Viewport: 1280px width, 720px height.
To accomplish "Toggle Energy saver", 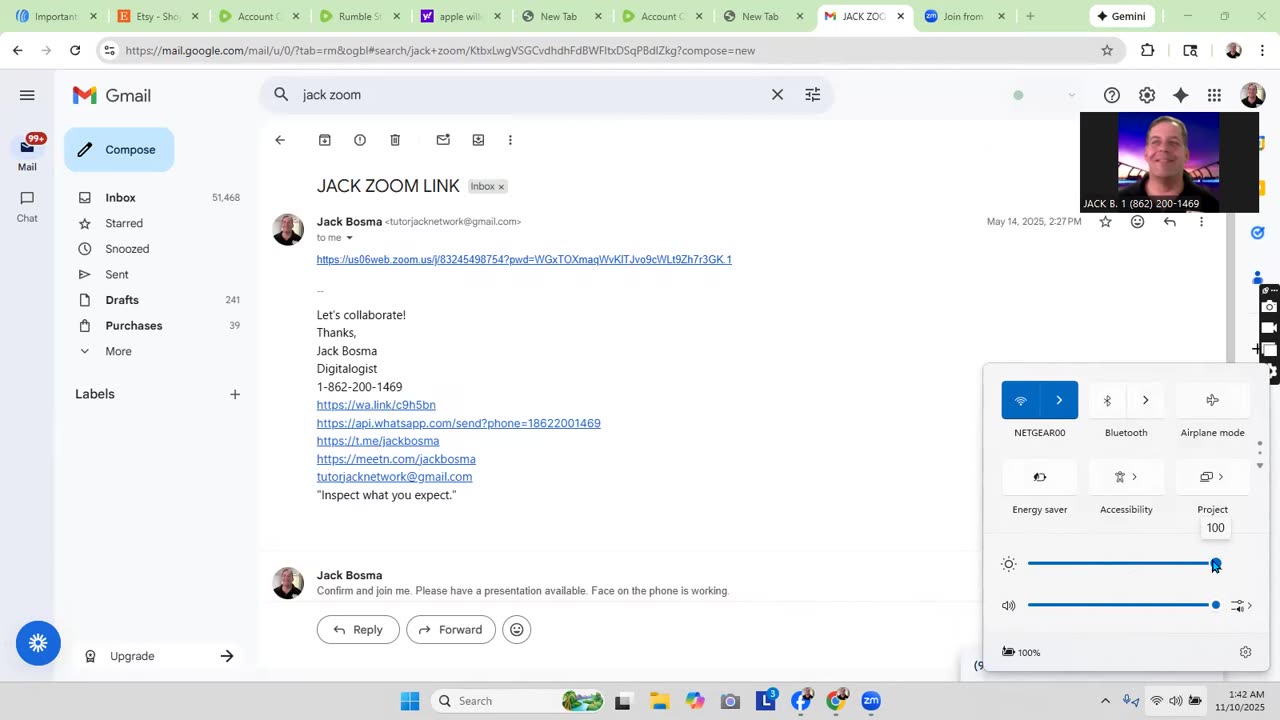I will (1040, 477).
